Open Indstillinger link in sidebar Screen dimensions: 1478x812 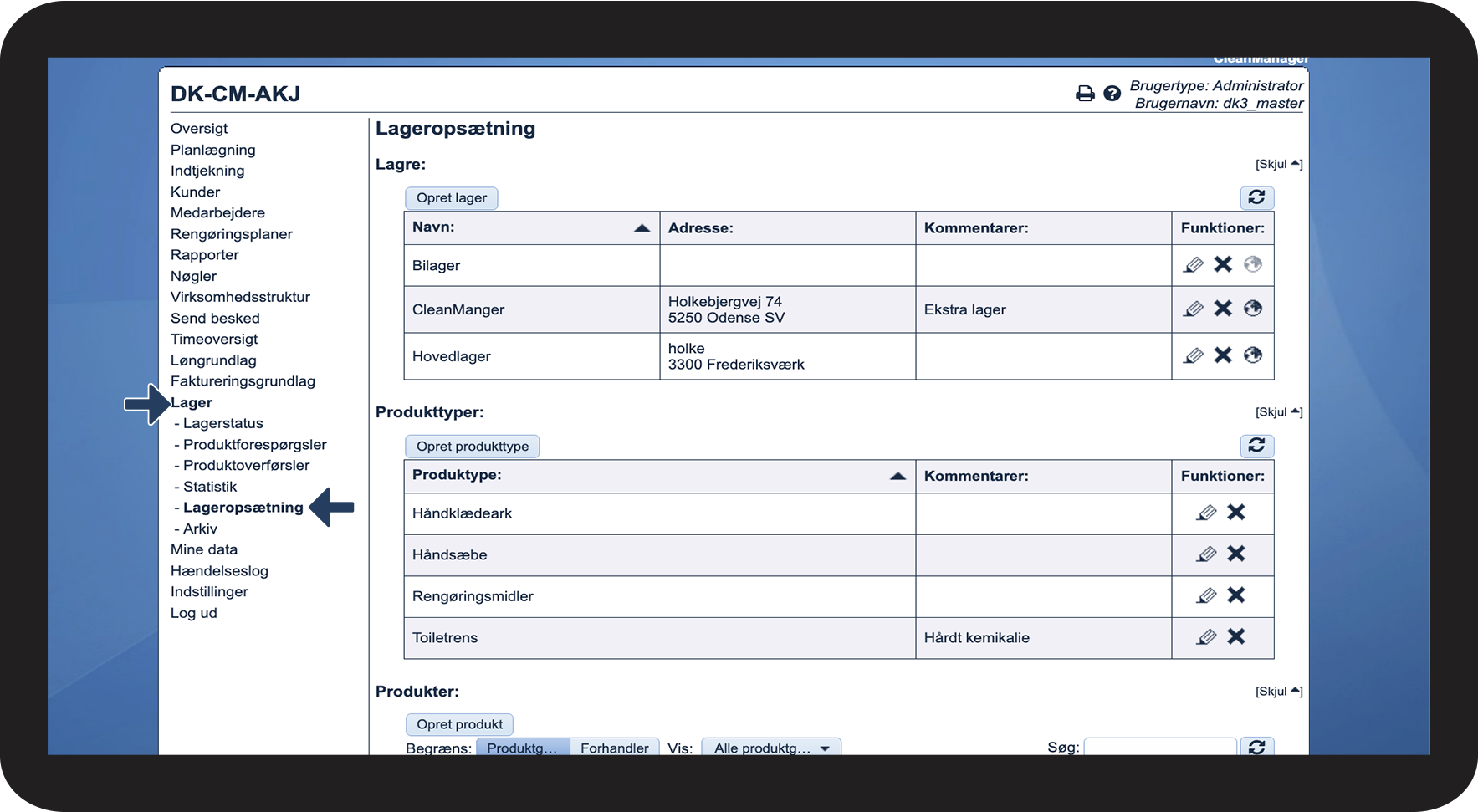[209, 592]
